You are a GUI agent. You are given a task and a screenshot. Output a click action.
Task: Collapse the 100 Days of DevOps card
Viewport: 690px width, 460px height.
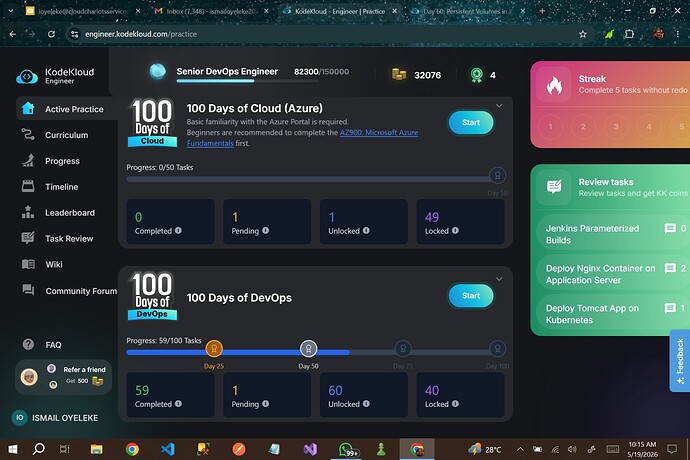(499, 279)
